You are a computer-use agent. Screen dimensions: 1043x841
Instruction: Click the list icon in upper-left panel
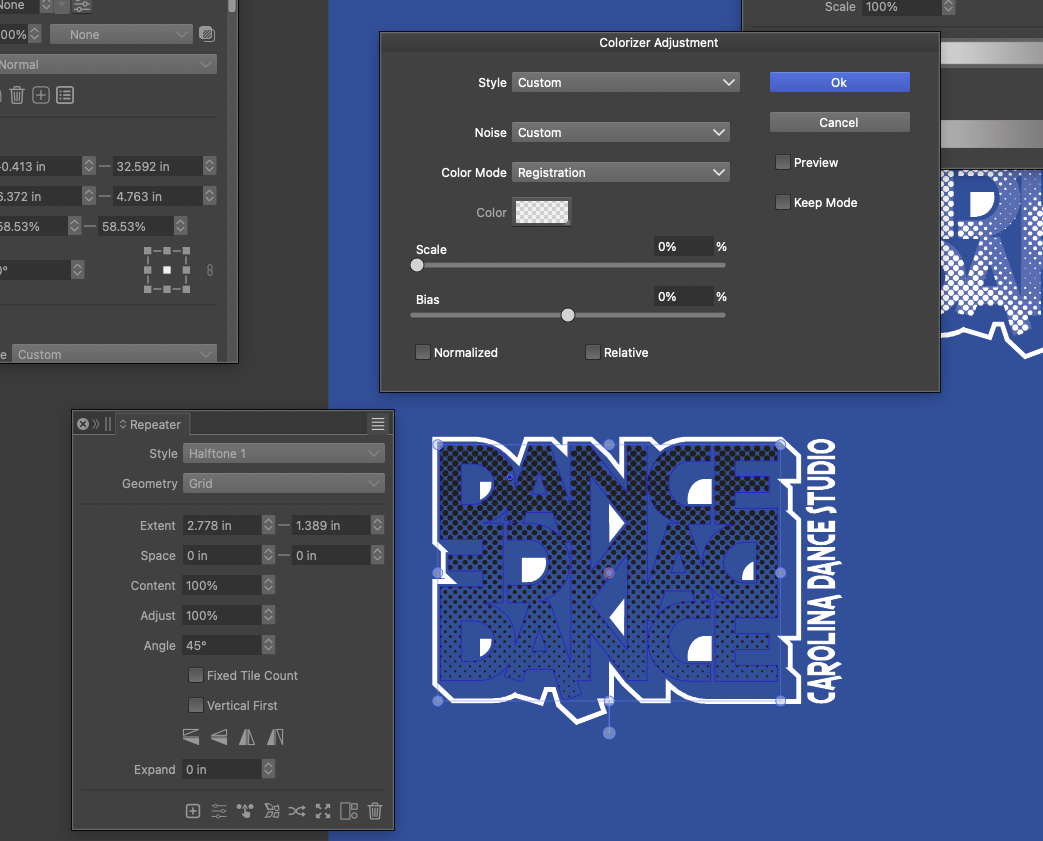[x=65, y=95]
